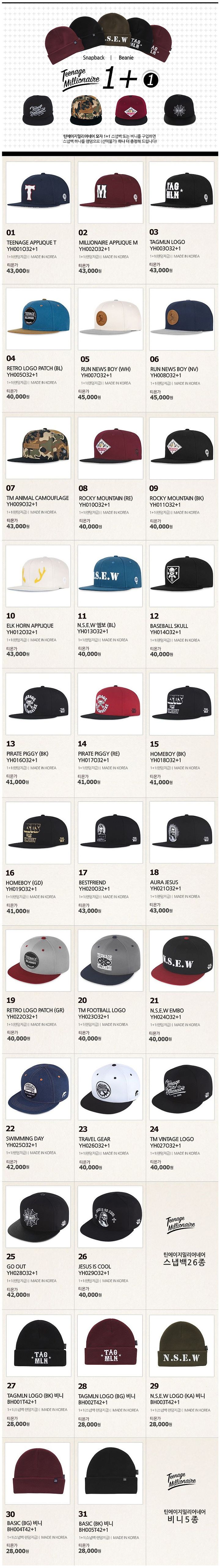The width and height of the screenshot is (220, 1568).
Task: Open the Teenage Applique T navy cap image
Action: pyautogui.click(x=38, y=194)
